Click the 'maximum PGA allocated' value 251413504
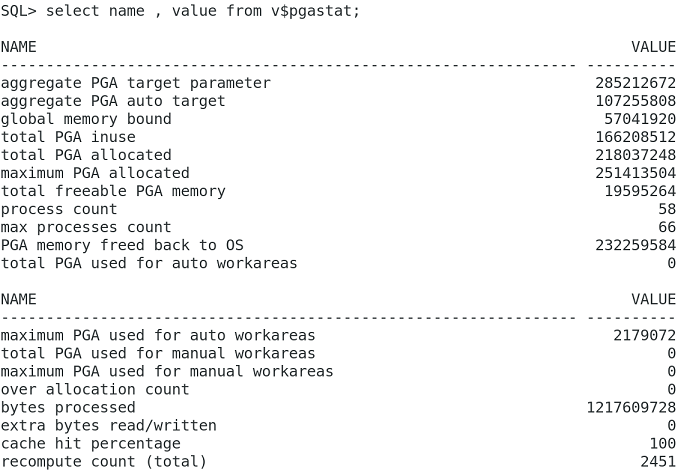 tap(635, 173)
